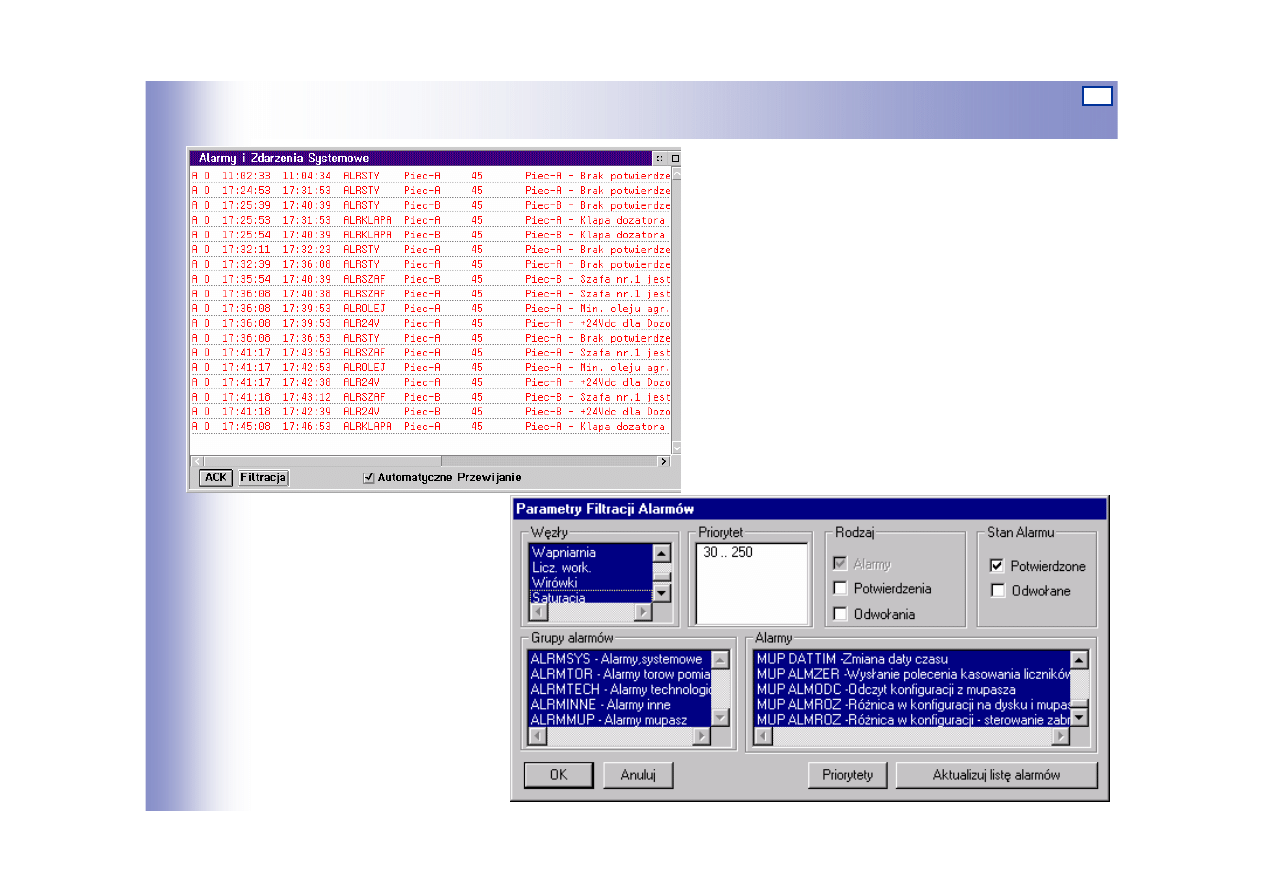Image resolution: width=1263 pixels, height=893 pixels.
Task: Uncheck Potwierdzone in Stan Alarmu
Action: pyautogui.click(x=997, y=566)
